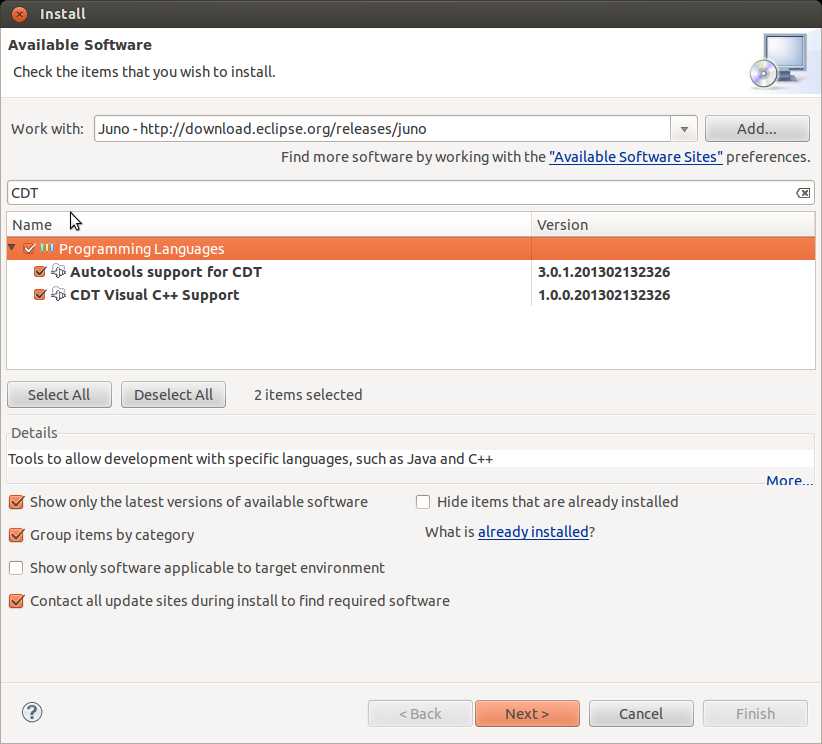Click the Add... button
822x744 pixels.
coord(757,128)
